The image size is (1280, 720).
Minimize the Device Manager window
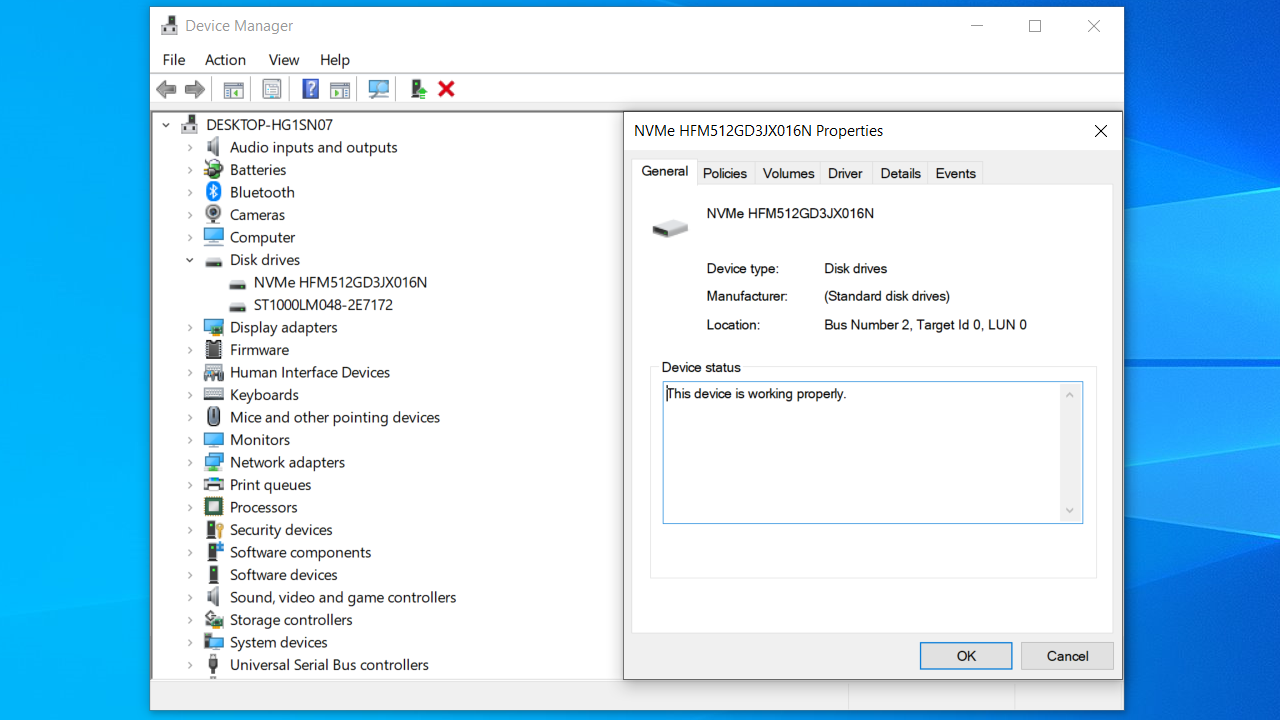[x=976, y=26]
